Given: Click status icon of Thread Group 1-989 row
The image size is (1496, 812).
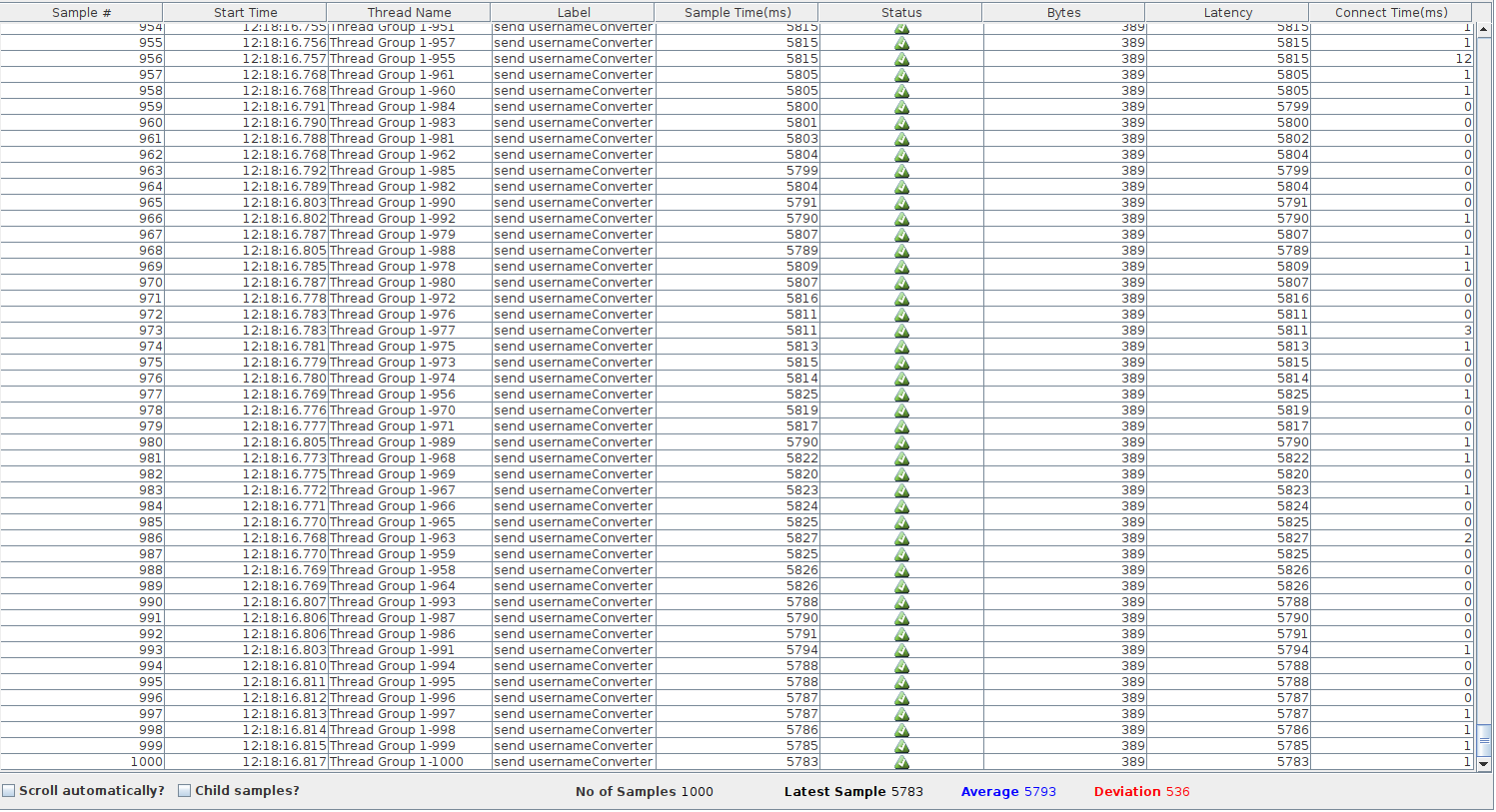Looking at the screenshot, I should tap(901, 442).
